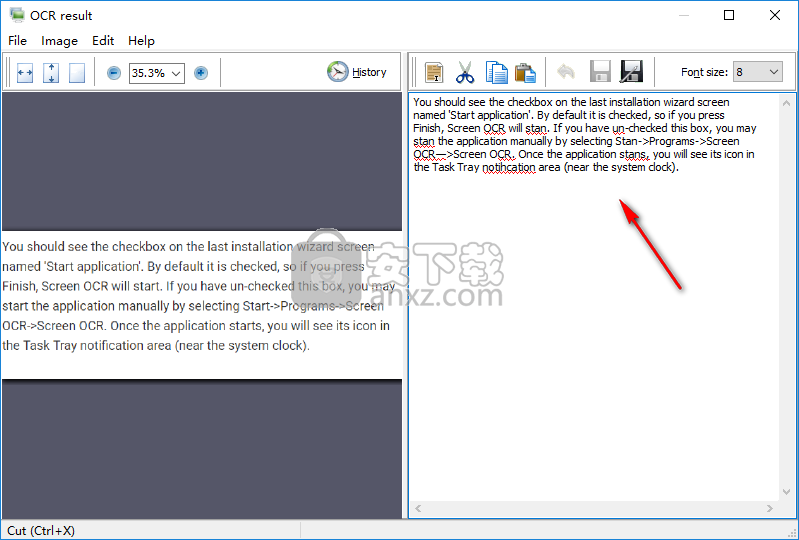799x540 pixels.
Task: Open the File menu
Action: pyautogui.click(x=17, y=41)
